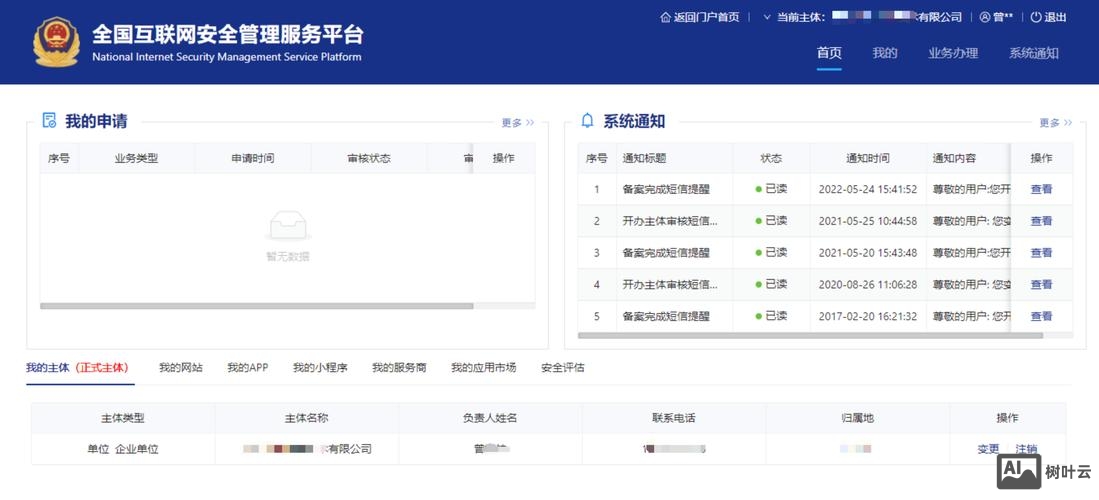Log out using 退出
Screen dimensions: 1099x500
click(x=1055, y=18)
